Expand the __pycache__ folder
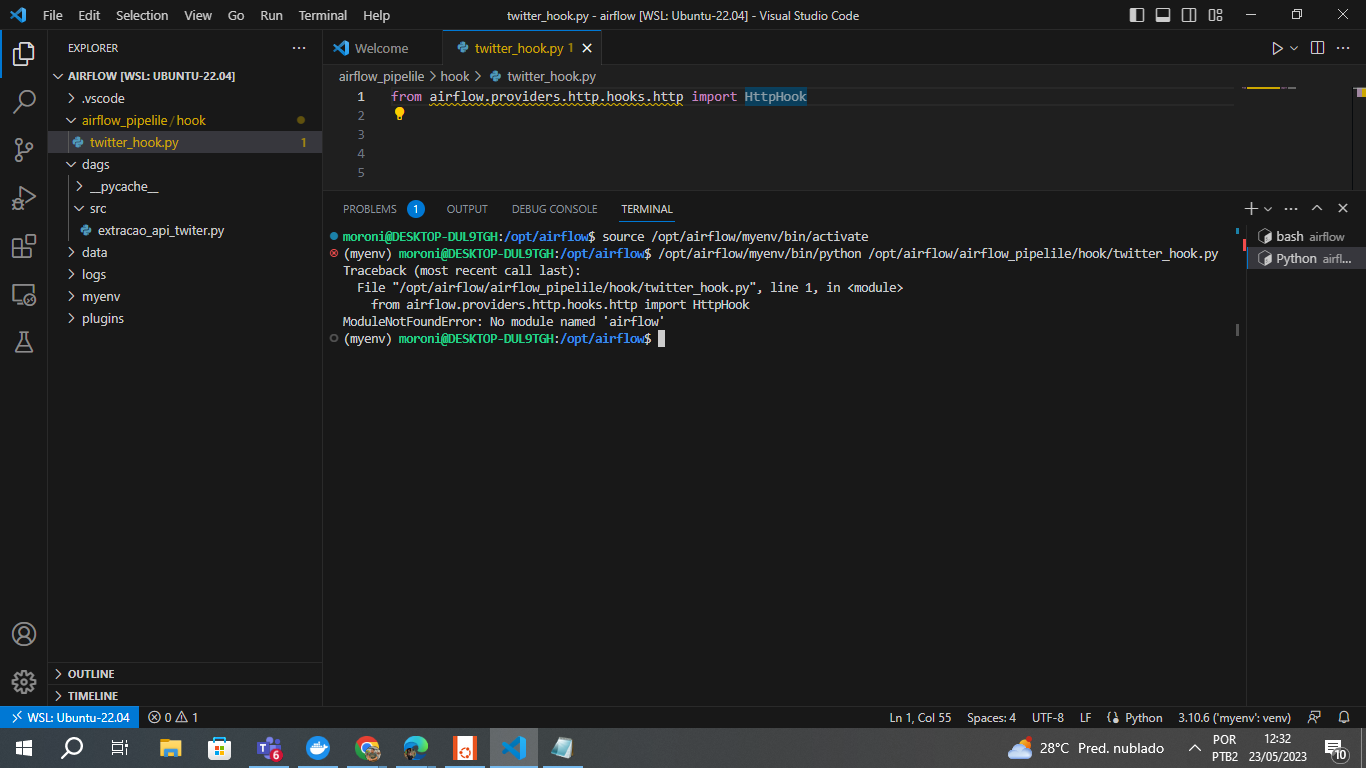The image size is (1366, 768). pos(185,186)
